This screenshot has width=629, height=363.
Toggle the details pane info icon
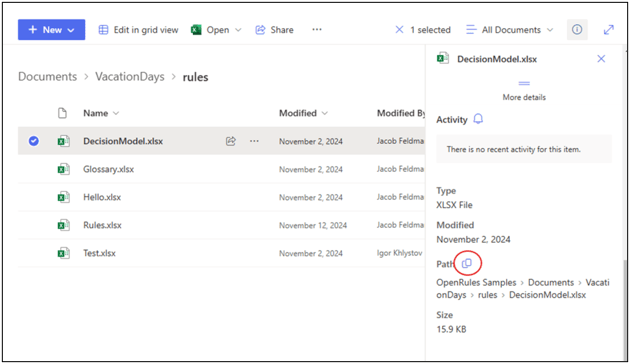(577, 29)
